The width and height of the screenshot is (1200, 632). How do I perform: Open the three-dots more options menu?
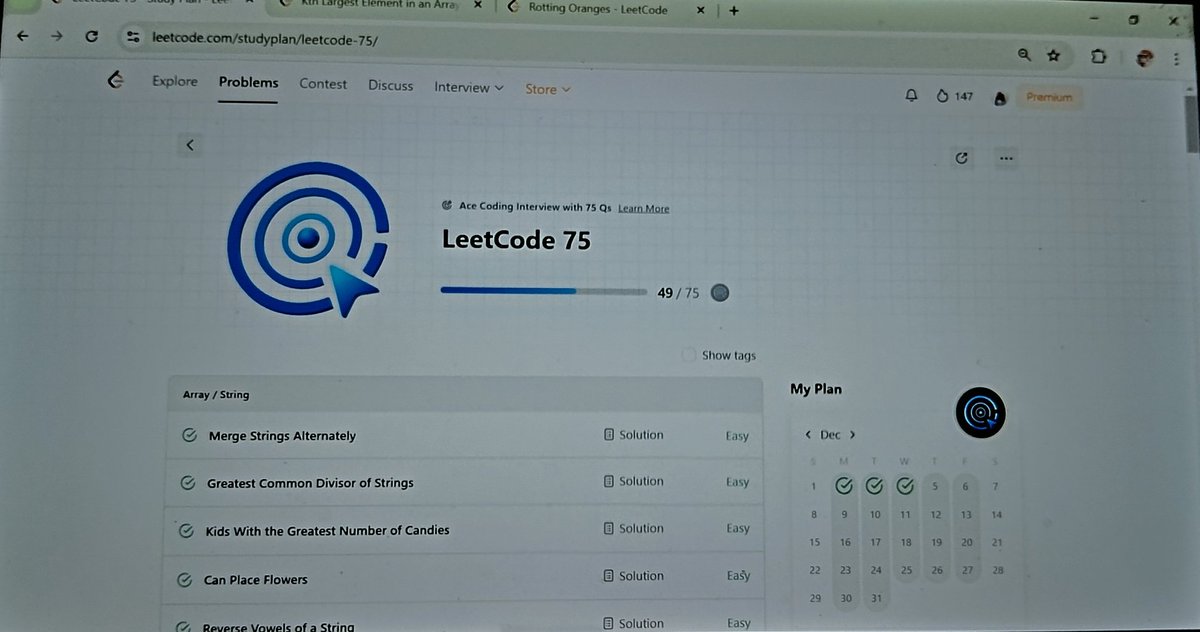pyautogui.click(x=1006, y=157)
